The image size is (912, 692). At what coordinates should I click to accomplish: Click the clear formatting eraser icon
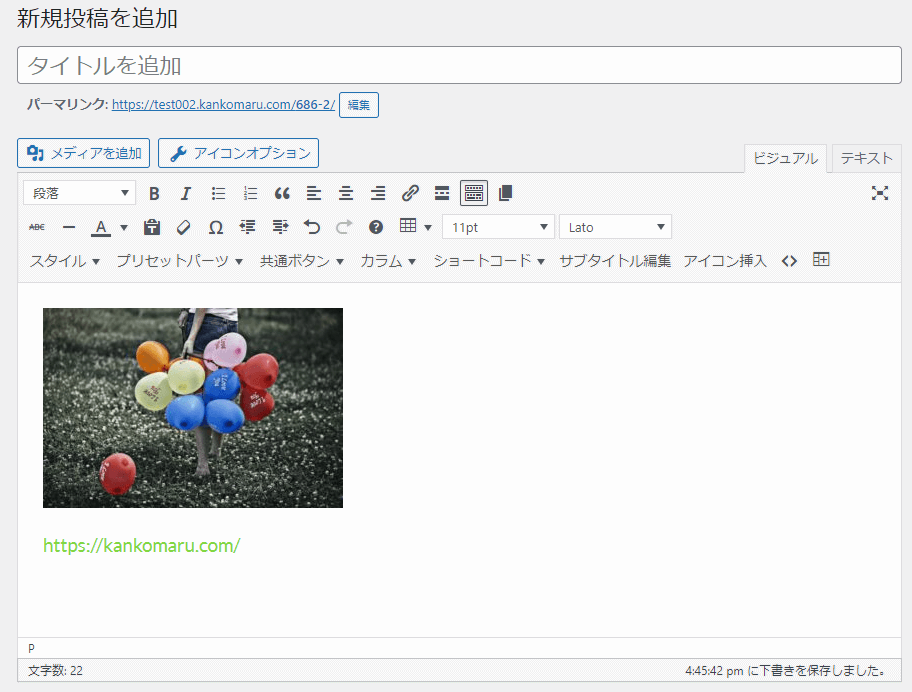(x=183, y=227)
